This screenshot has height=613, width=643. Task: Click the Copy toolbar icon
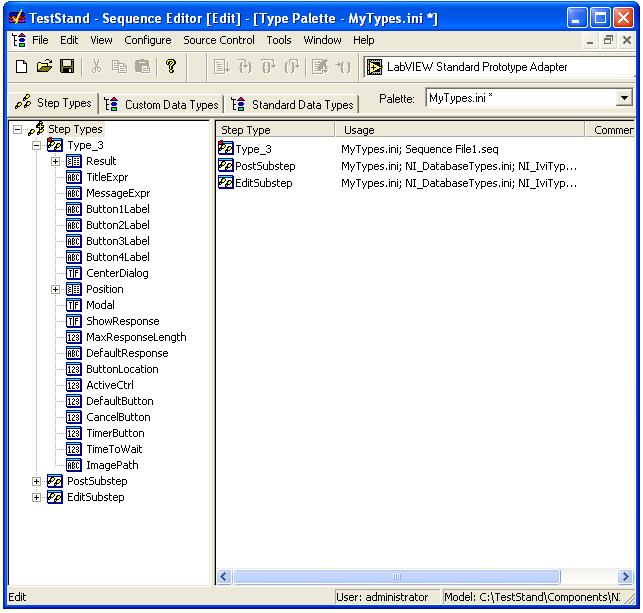tap(119, 66)
